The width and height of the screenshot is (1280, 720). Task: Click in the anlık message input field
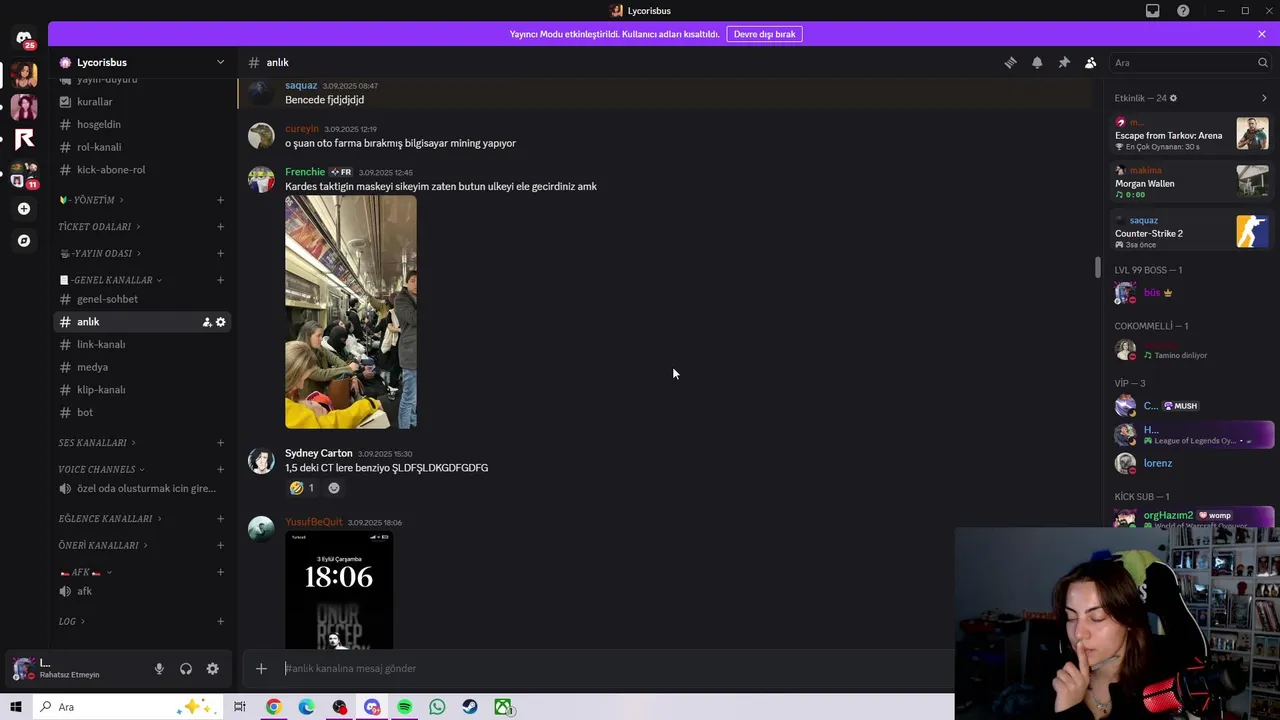point(615,668)
